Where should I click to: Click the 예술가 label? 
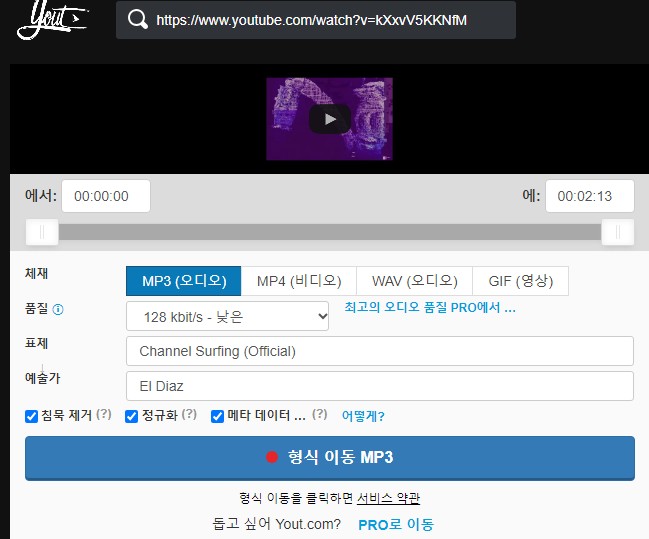43,378
